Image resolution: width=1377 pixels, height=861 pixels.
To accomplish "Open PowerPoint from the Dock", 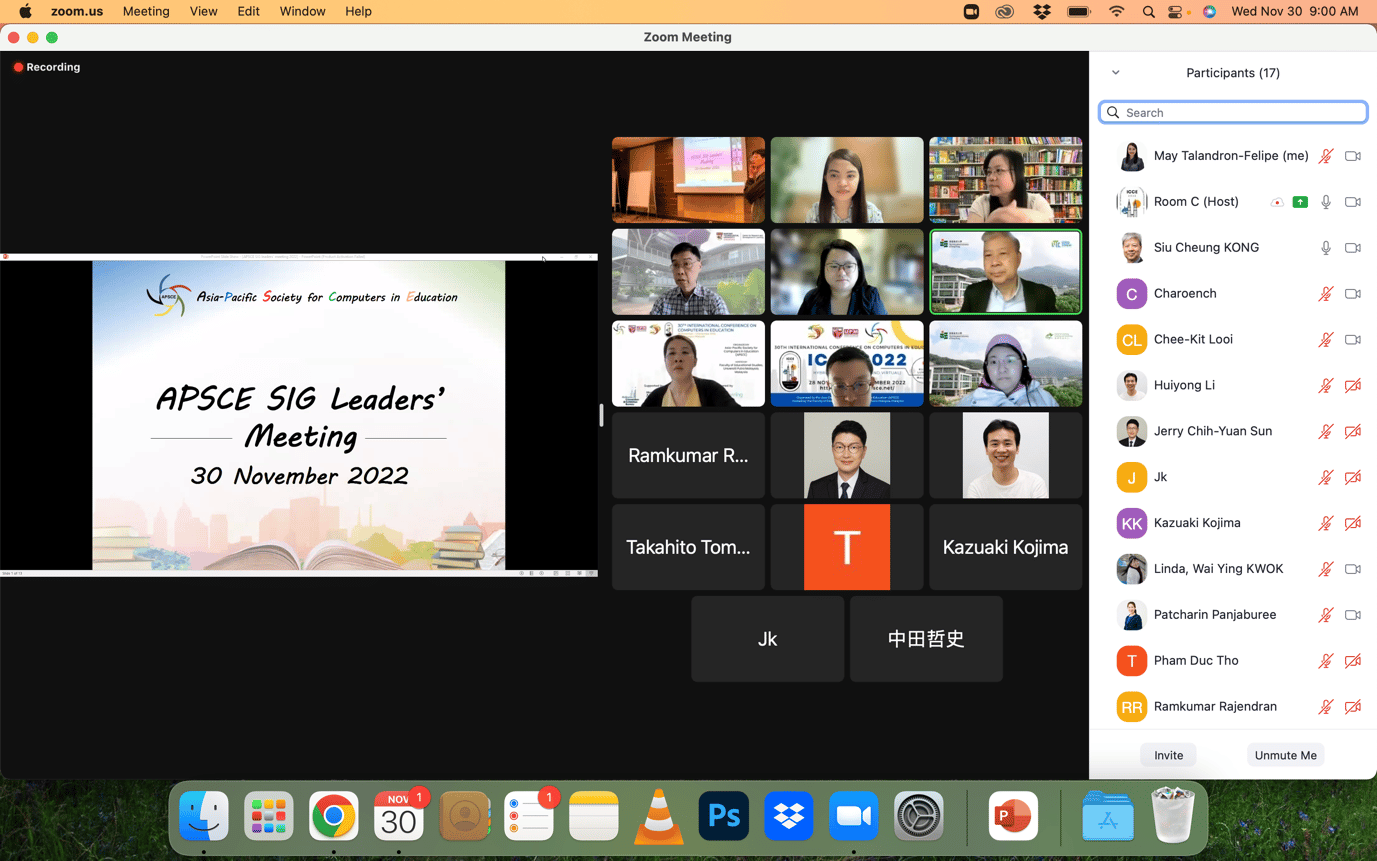I will pyautogui.click(x=1012, y=817).
